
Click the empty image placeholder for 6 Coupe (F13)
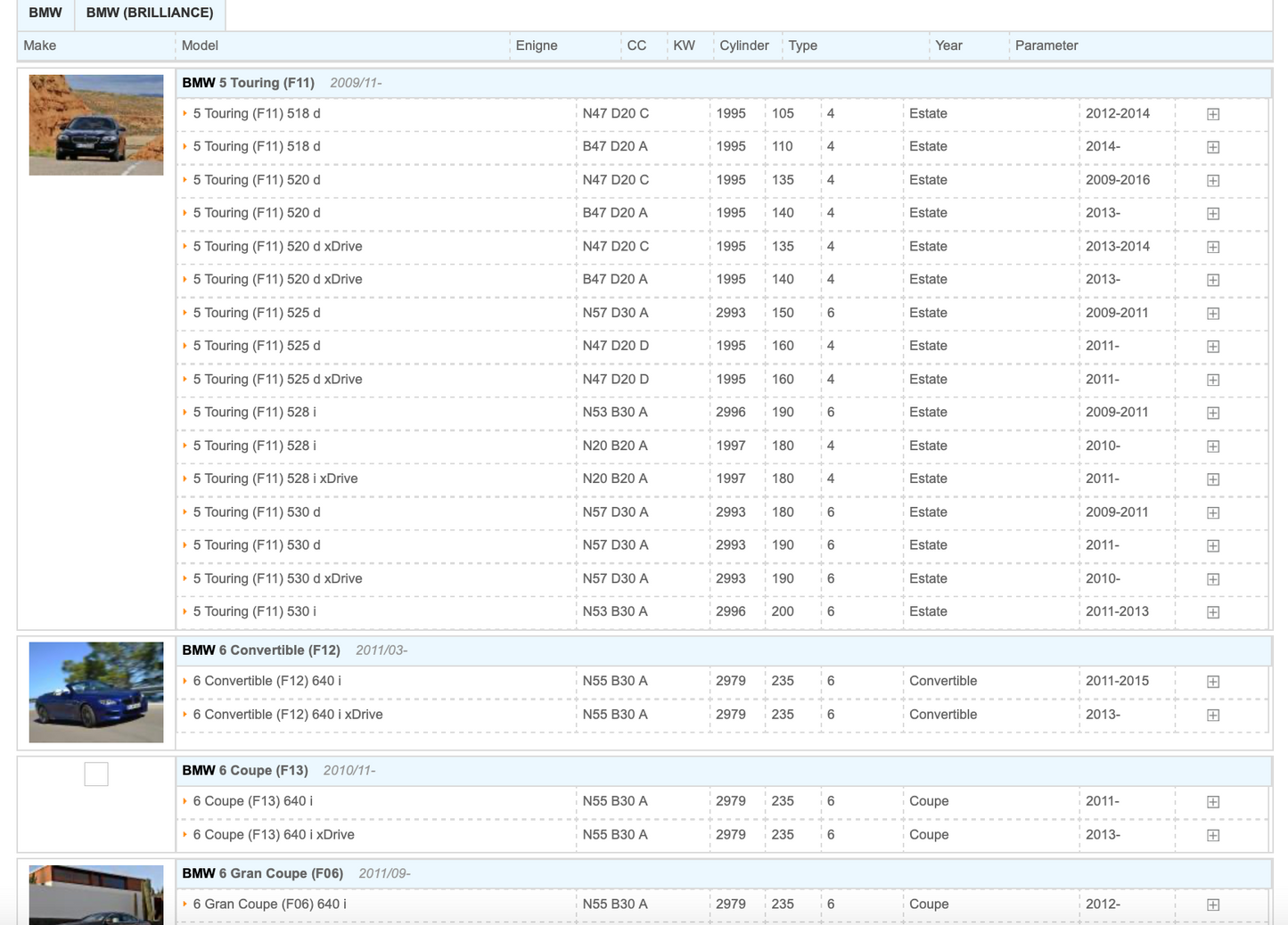click(96, 774)
